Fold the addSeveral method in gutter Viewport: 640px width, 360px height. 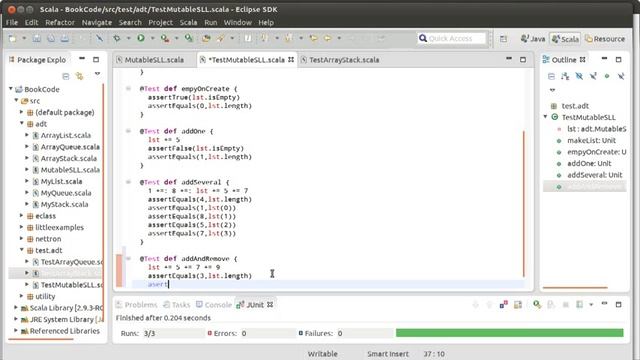(128, 182)
